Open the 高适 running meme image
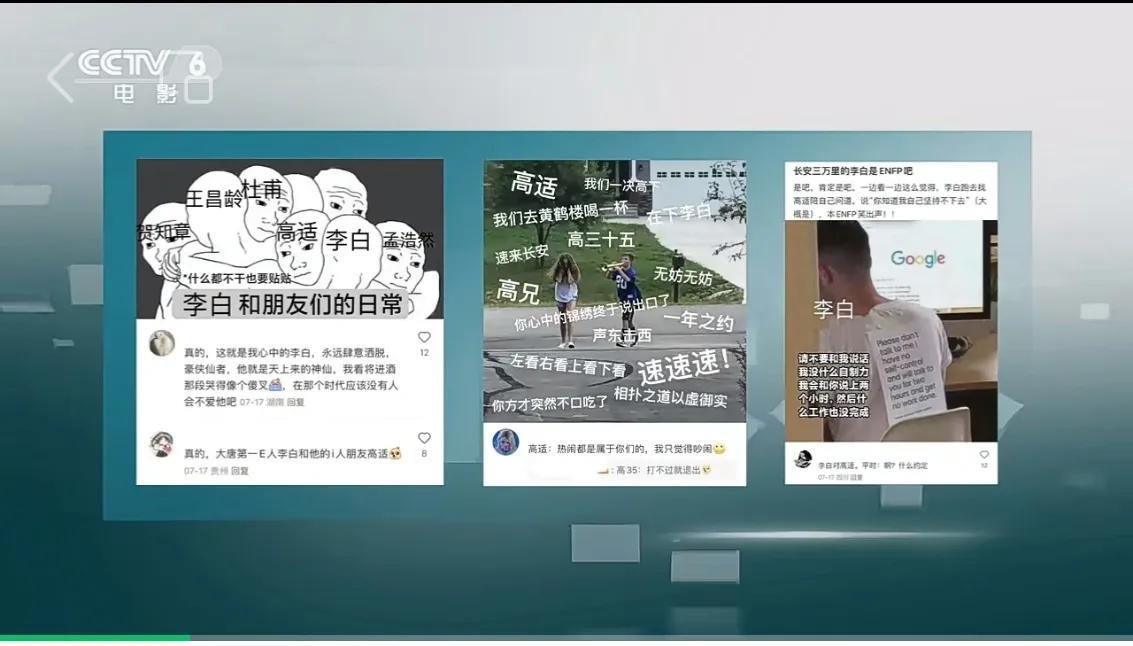Screen dimensions: 1133x646 (x=614, y=290)
